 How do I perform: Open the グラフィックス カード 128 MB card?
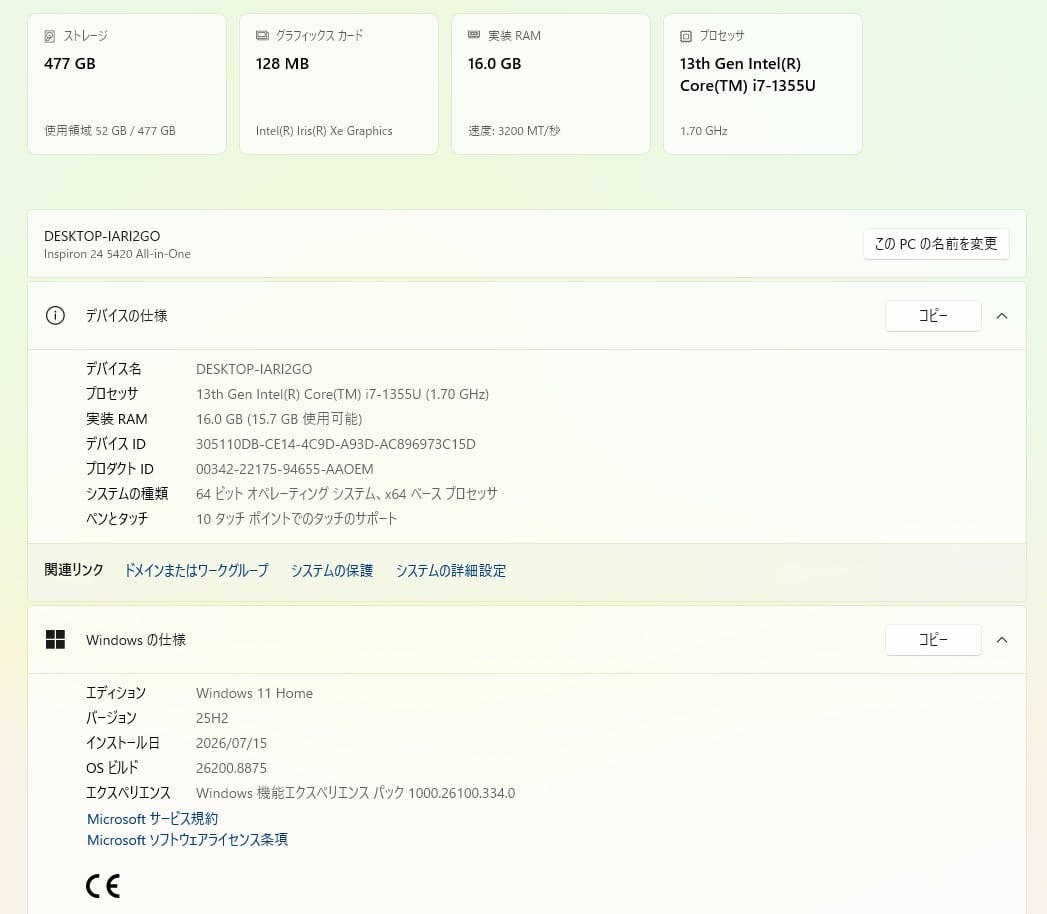click(x=339, y=84)
